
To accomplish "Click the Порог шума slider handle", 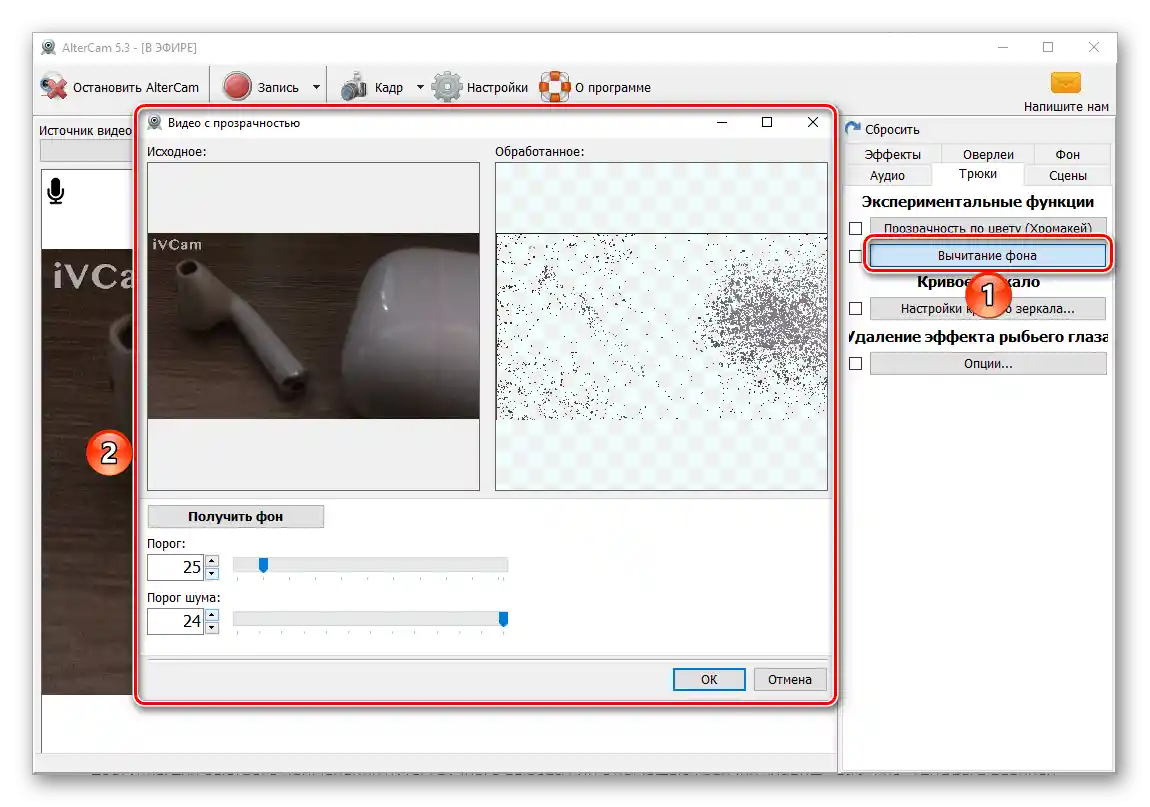I will coord(503,619).
